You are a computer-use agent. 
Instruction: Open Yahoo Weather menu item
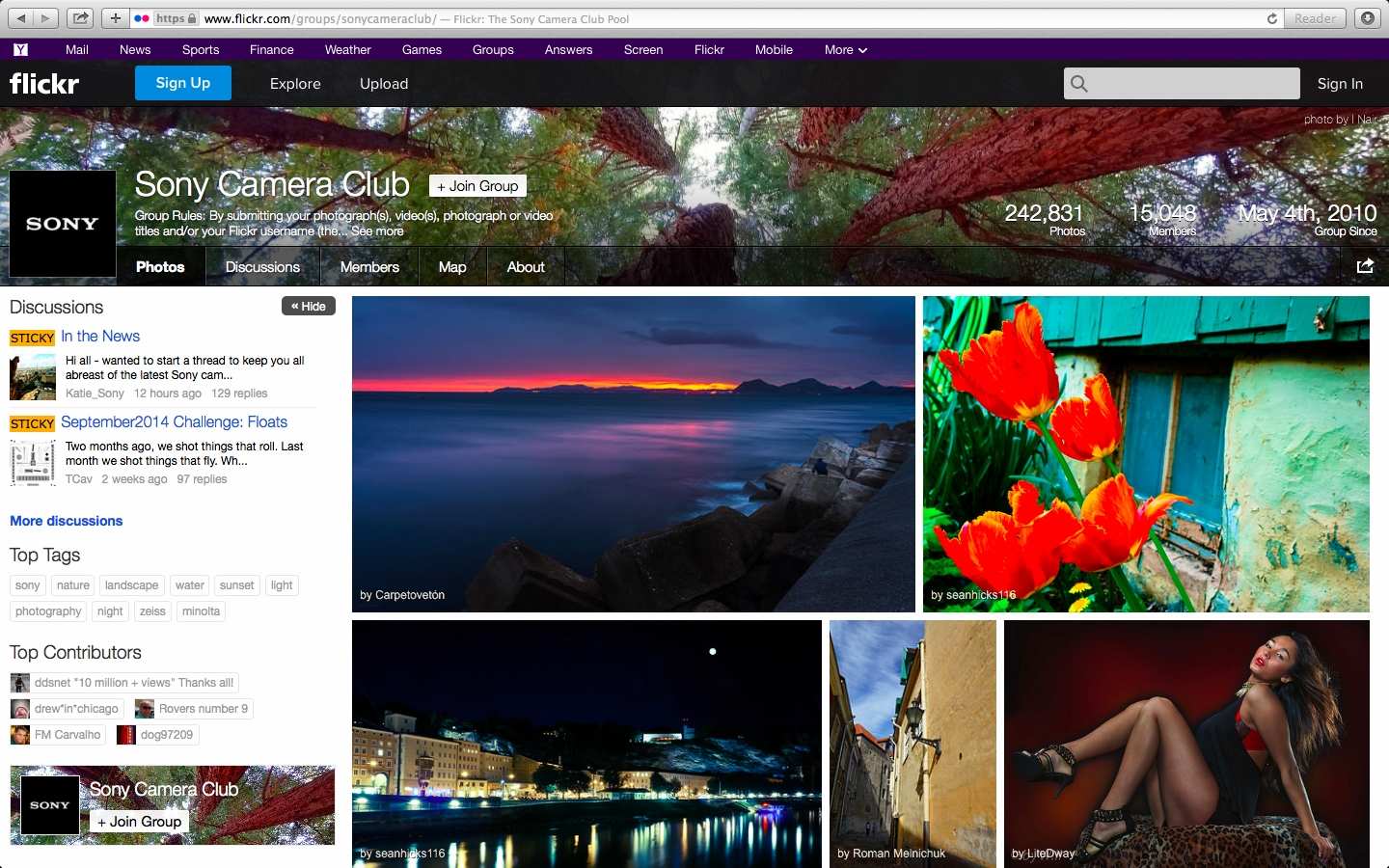pos(348,49)
